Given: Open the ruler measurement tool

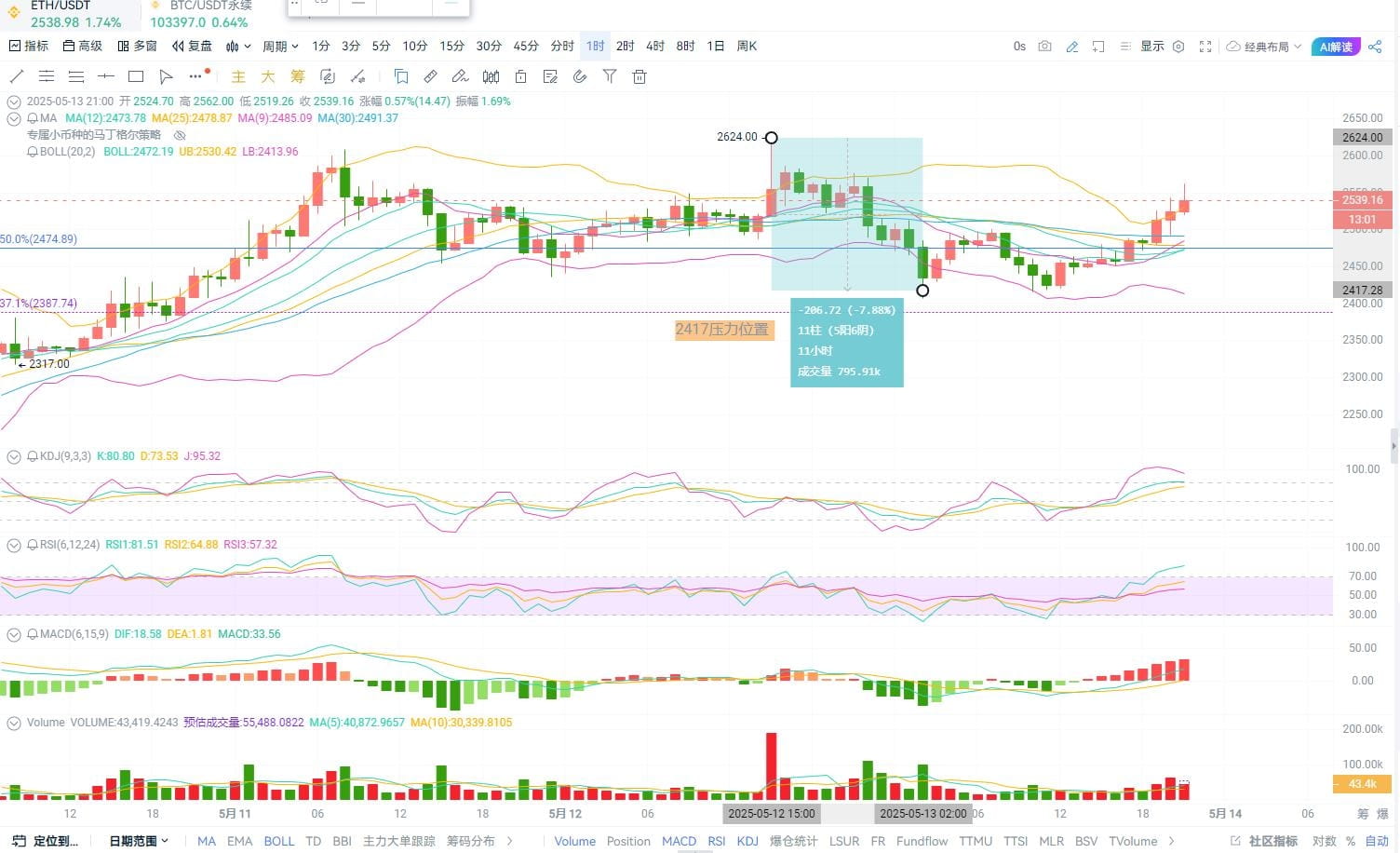Looking at the screenshot, I should 430,76.
